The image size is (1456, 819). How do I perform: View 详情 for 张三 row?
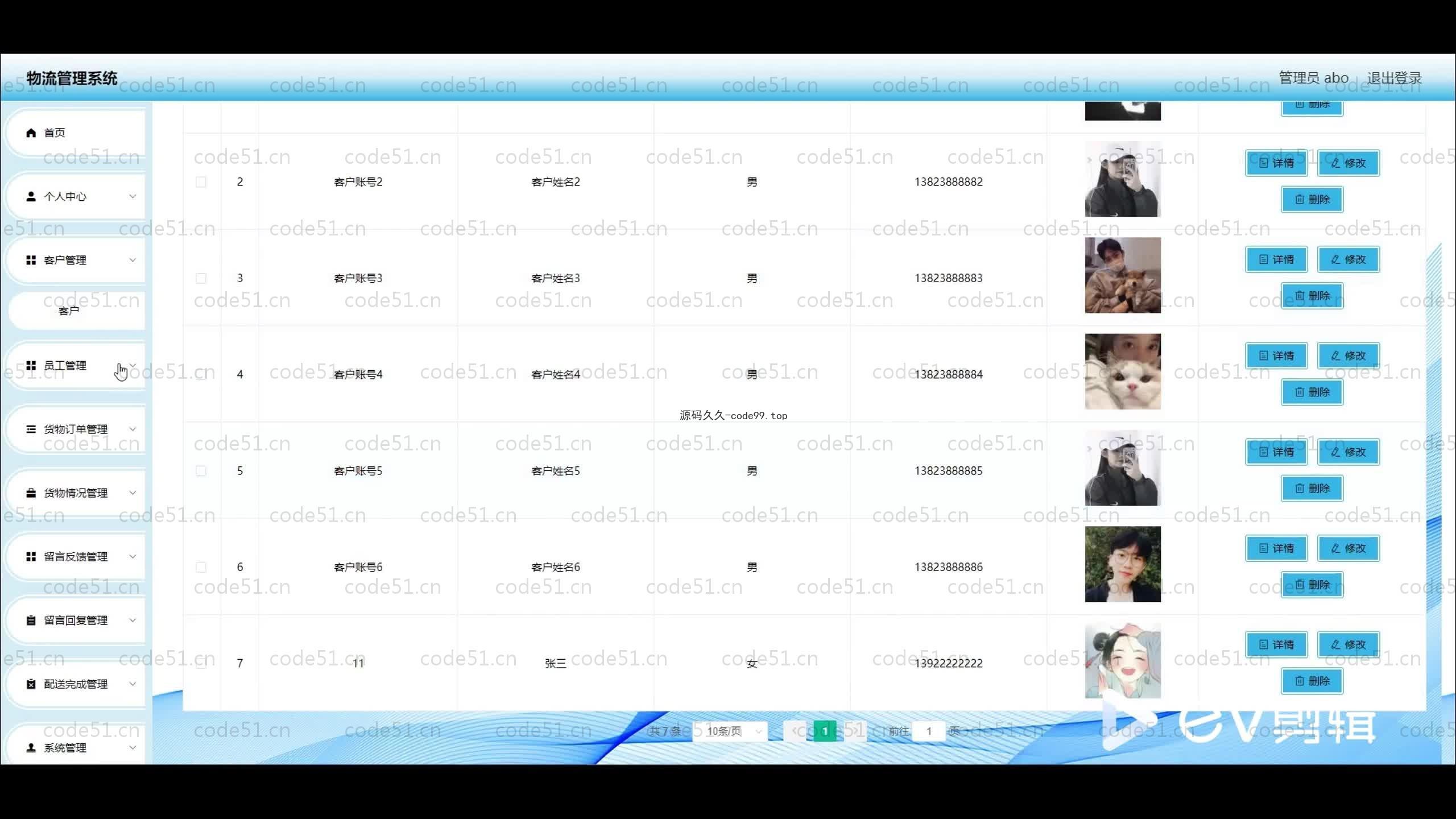tap(1276, 645)
